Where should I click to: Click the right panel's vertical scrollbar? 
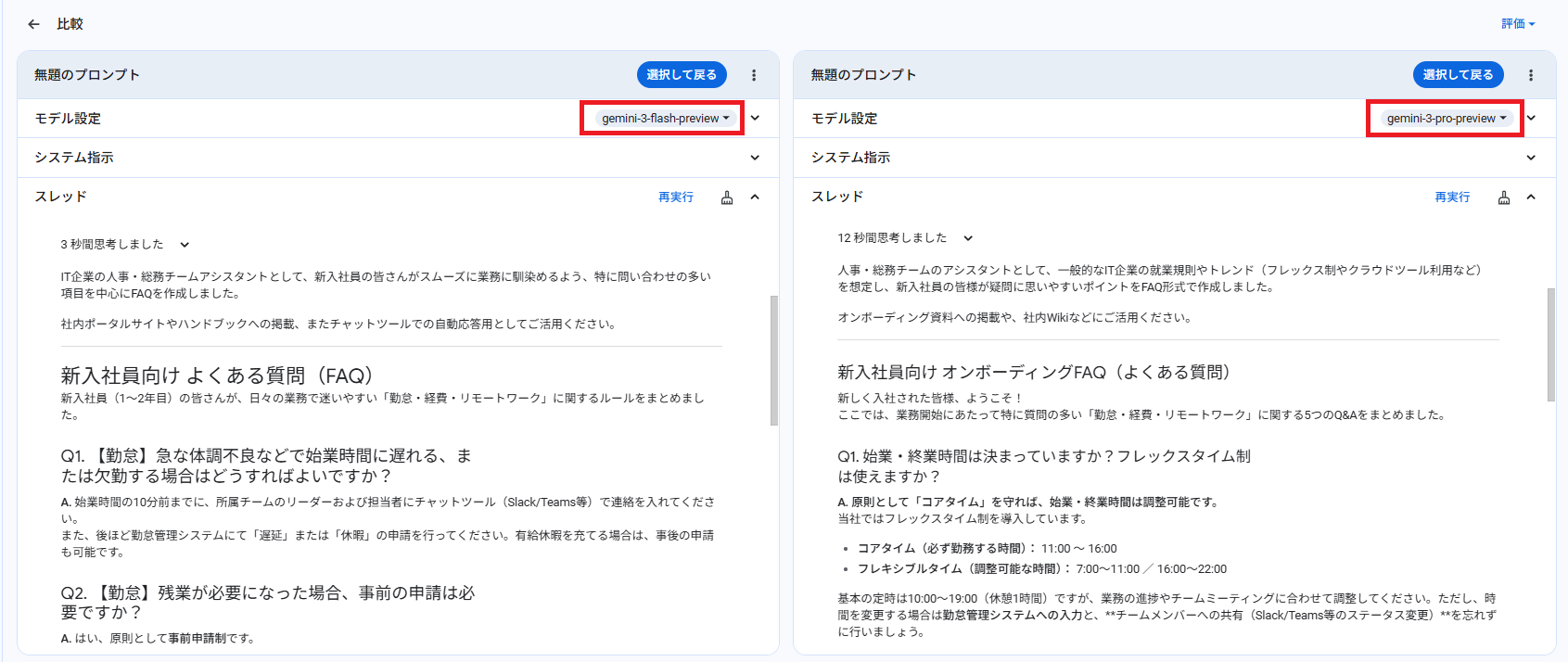click(x=1551, y=345)
